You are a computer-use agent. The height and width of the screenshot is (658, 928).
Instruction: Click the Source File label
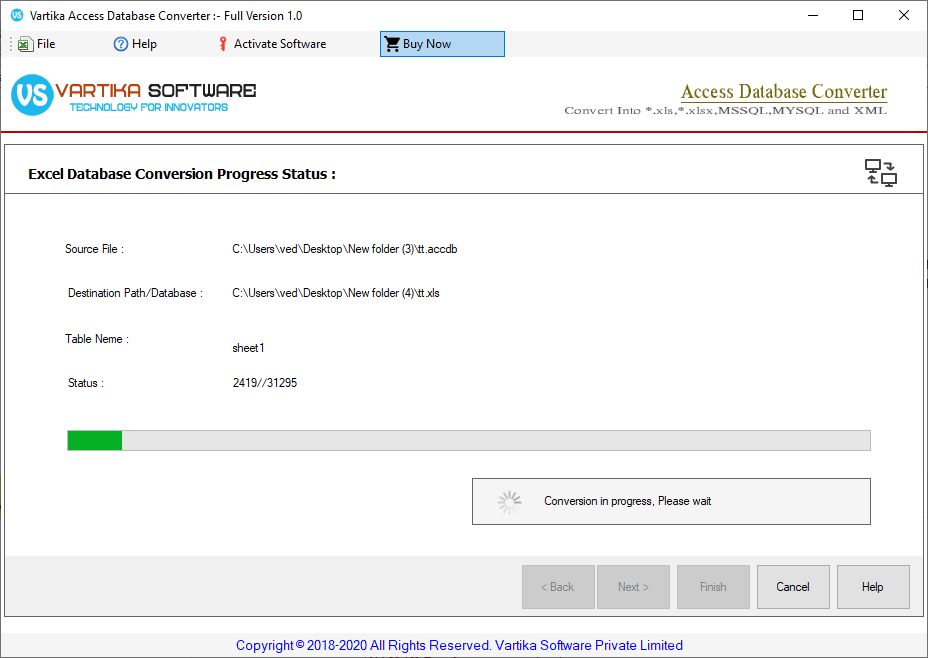tap(94, 249)
